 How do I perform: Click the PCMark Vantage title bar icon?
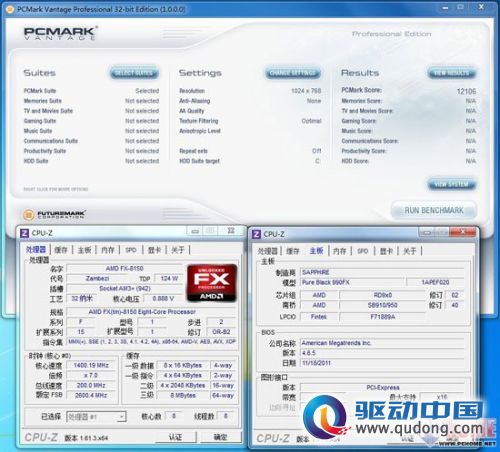[10, 9]
